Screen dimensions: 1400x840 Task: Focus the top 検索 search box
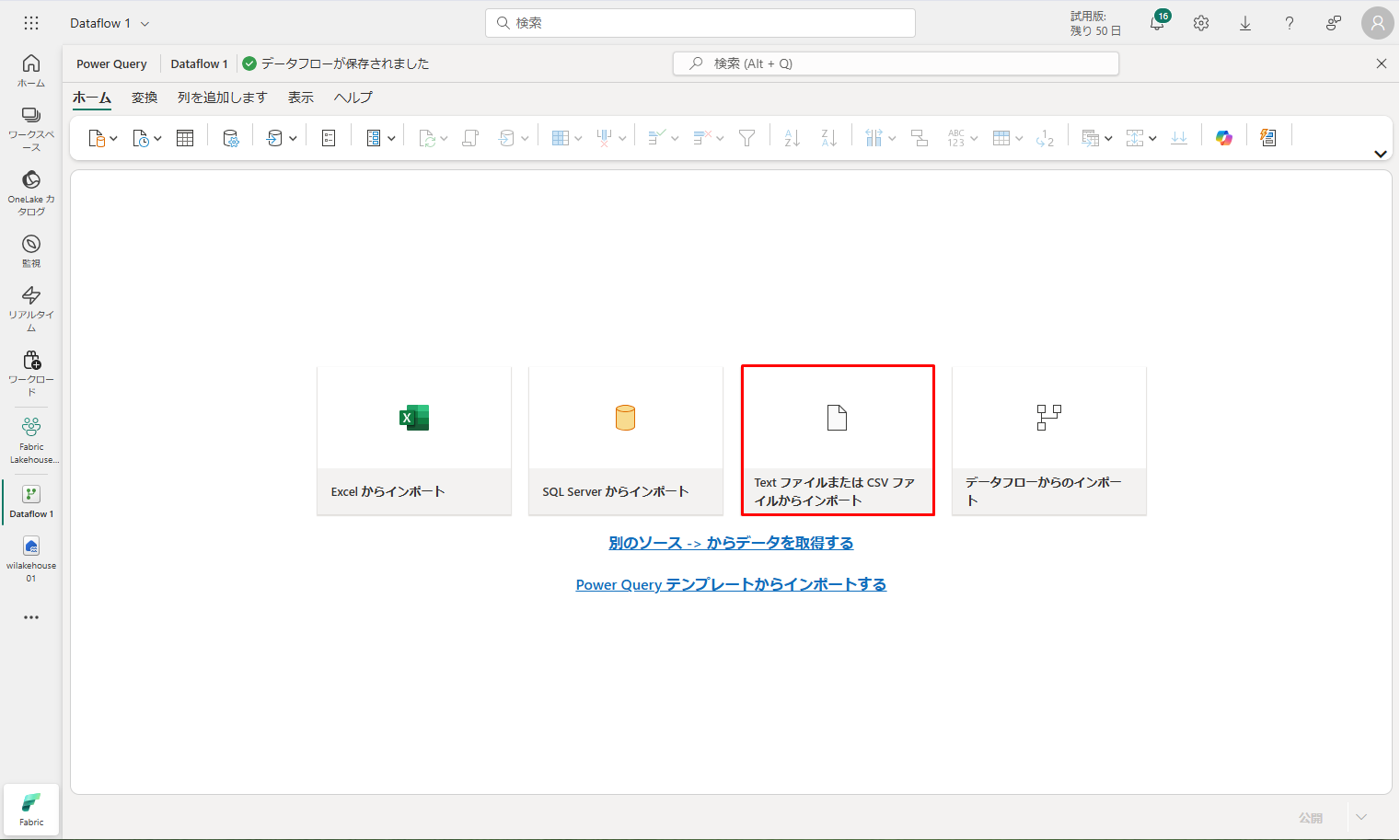(x=700, y=23)
